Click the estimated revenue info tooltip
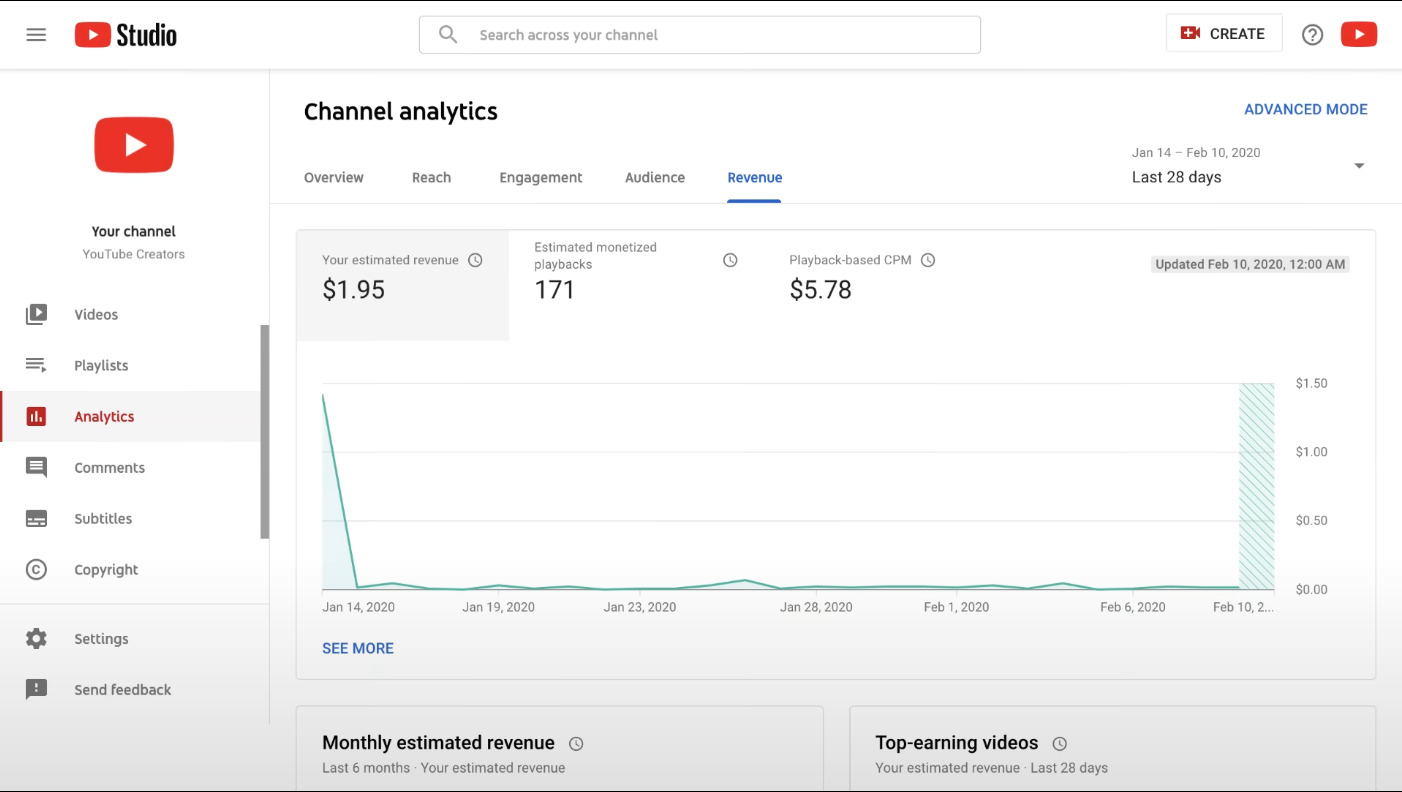 [x=475, y=259]
